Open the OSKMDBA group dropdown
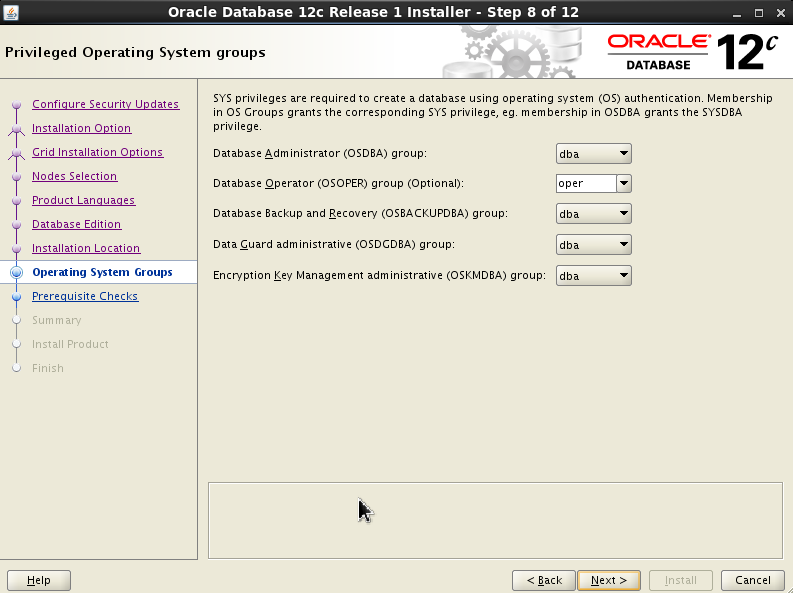Image resolution: width=793 pixels, height=593 pixels. 593,276
